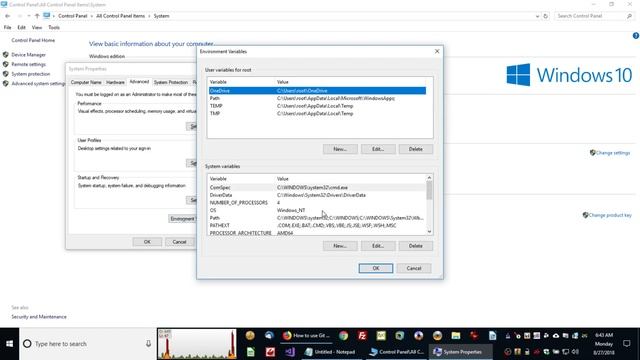Image resolution: width=640 pixels, height=360 pixels.
Task: Open the Security and Maintenance link
Action: pyautogui.click(x=39, y=317)
